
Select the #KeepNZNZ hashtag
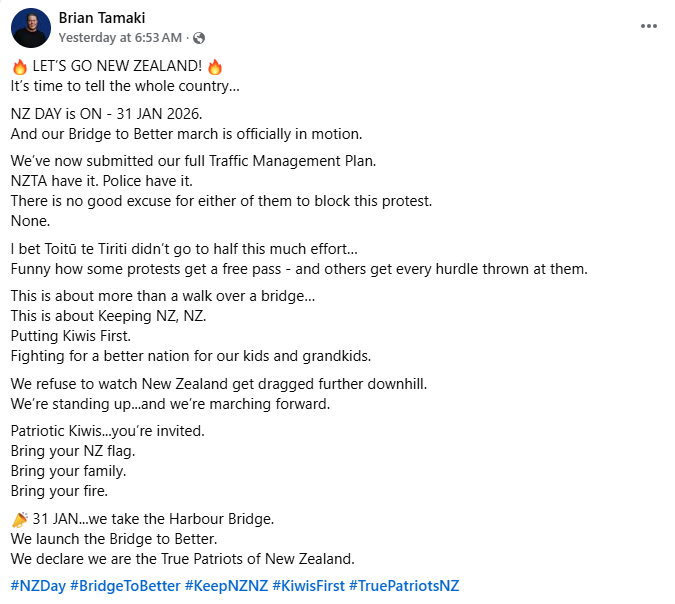click(226, 585)
